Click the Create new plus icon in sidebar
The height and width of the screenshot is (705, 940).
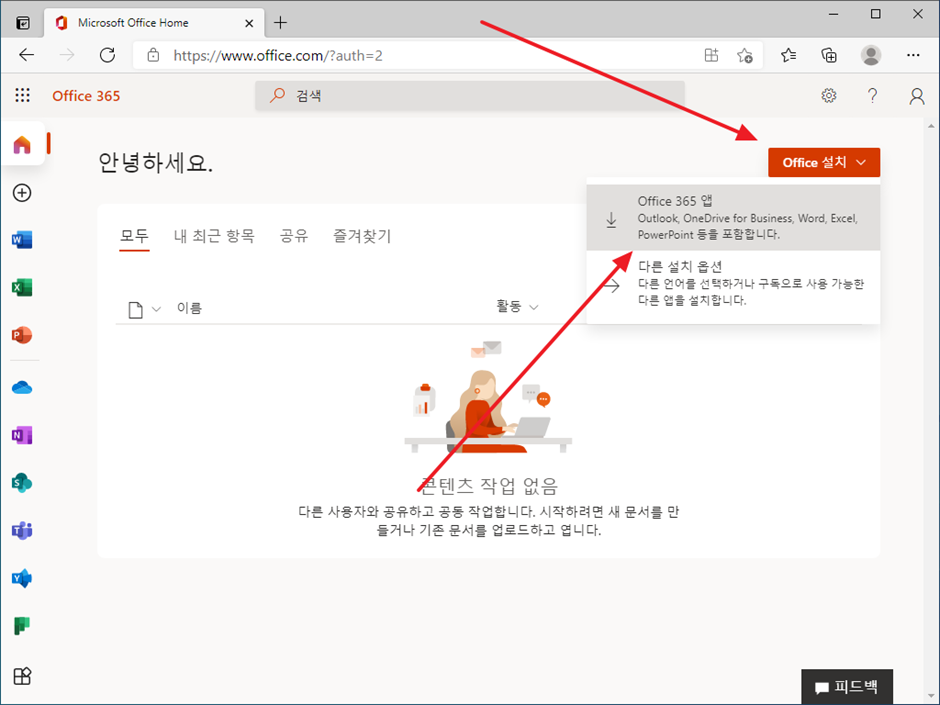tap(22, 193)
